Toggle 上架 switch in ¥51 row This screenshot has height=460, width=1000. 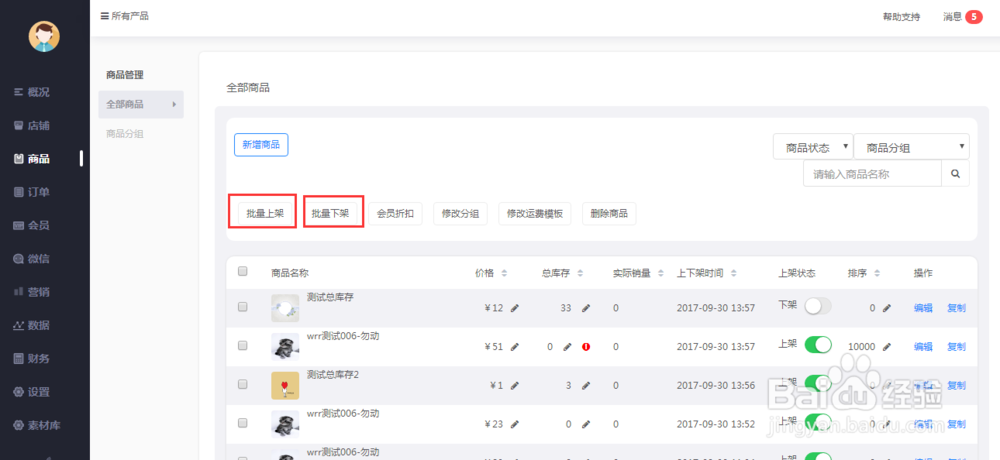coord(818,345)
